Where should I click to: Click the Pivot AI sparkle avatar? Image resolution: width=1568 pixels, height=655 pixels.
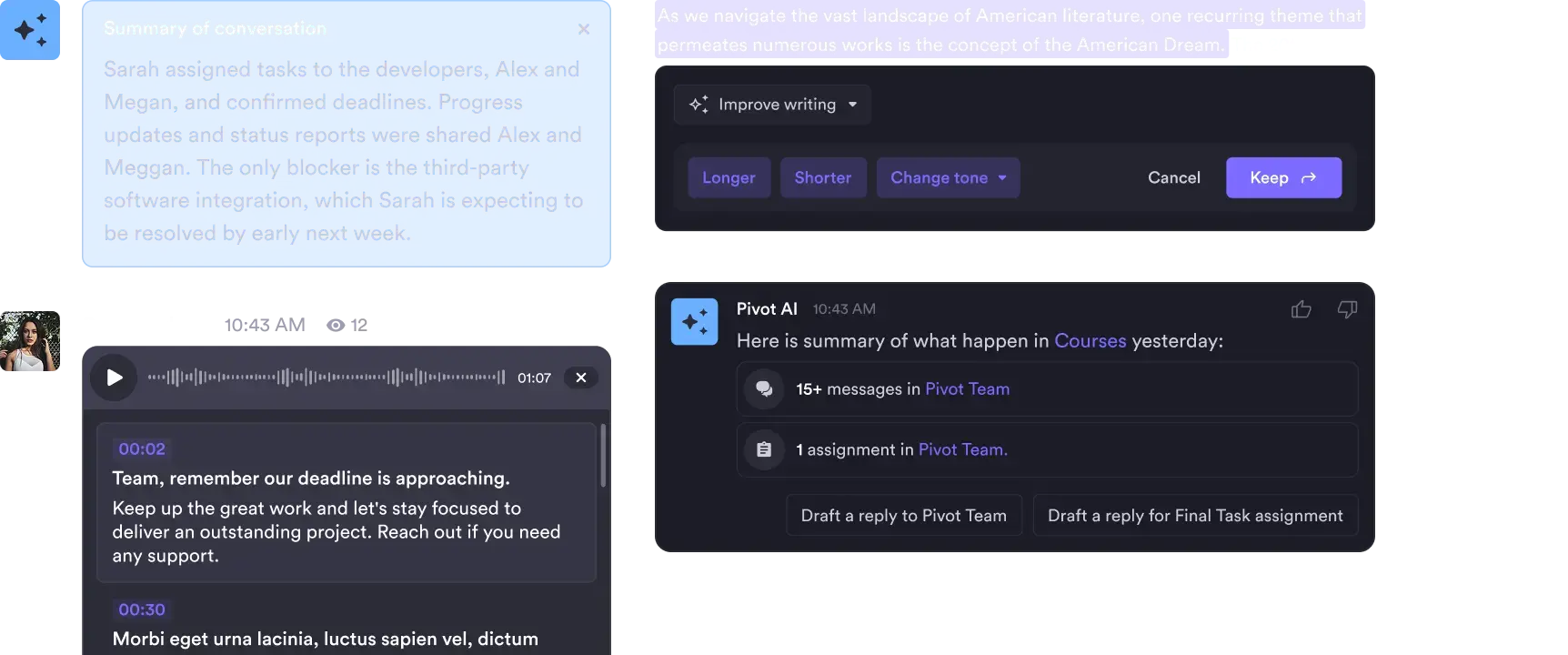(694, 321)
